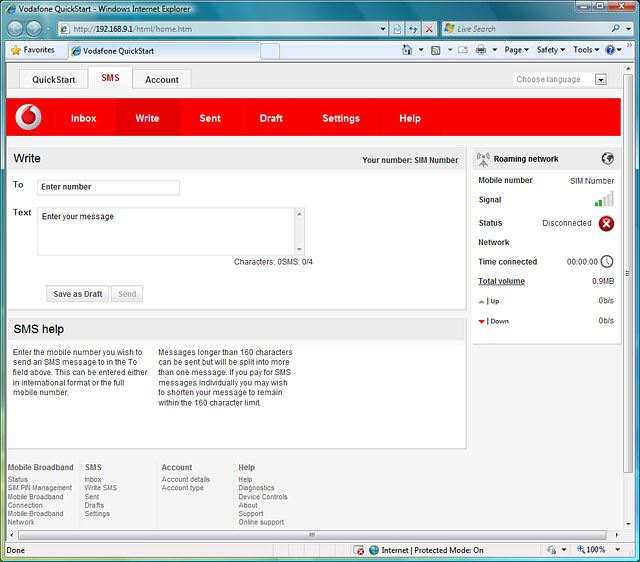Open the Safety menu dropdown
Screen dimensions: 640x562
[551, 50]
